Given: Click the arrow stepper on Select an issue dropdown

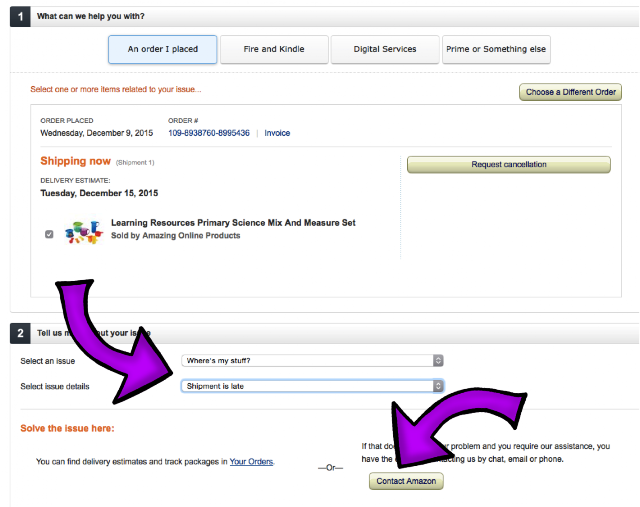Looking at the screenshot, I should point(438,360).
